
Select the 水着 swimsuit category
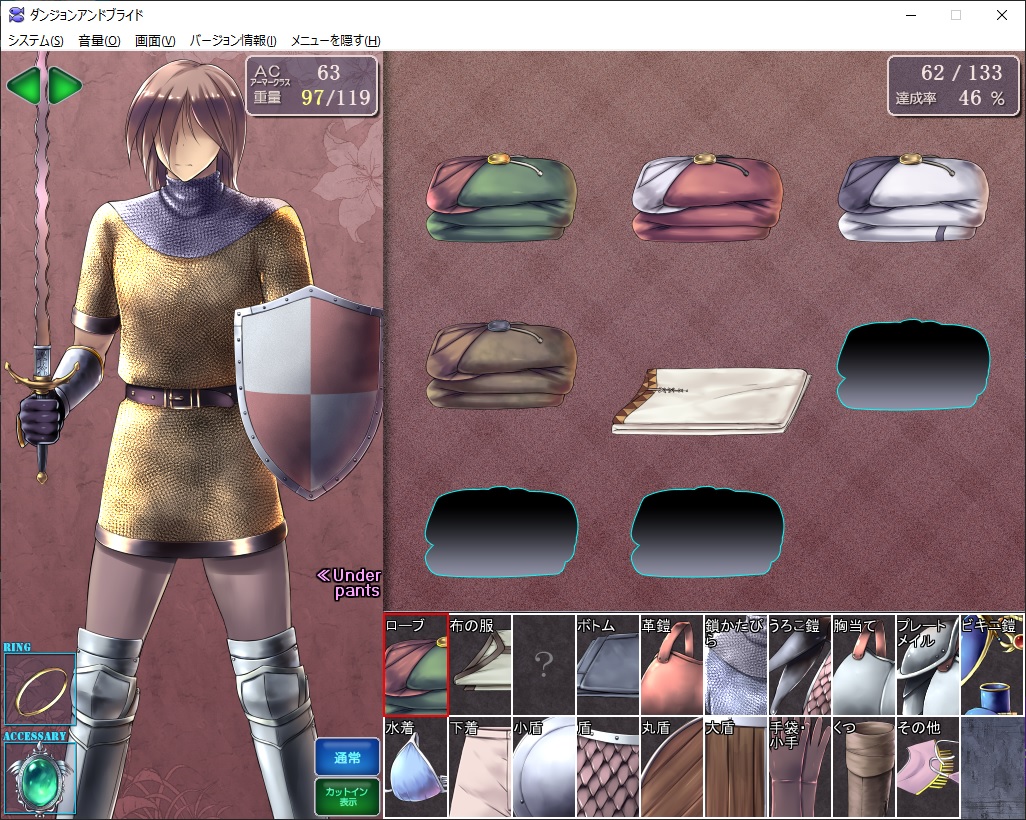point(416,767)
